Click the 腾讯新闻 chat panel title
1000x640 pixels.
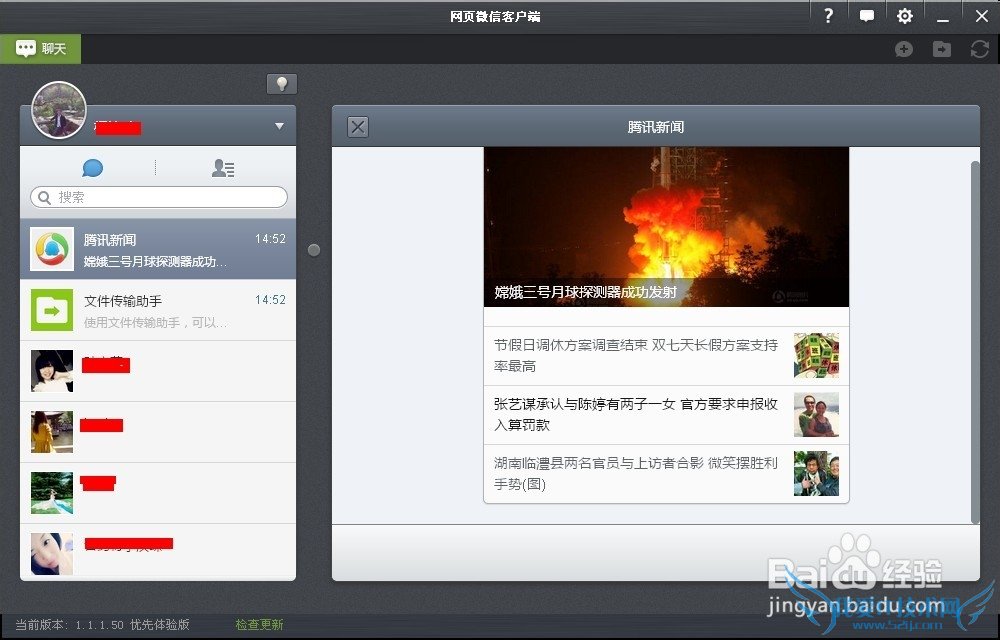[x=656, y=127]
